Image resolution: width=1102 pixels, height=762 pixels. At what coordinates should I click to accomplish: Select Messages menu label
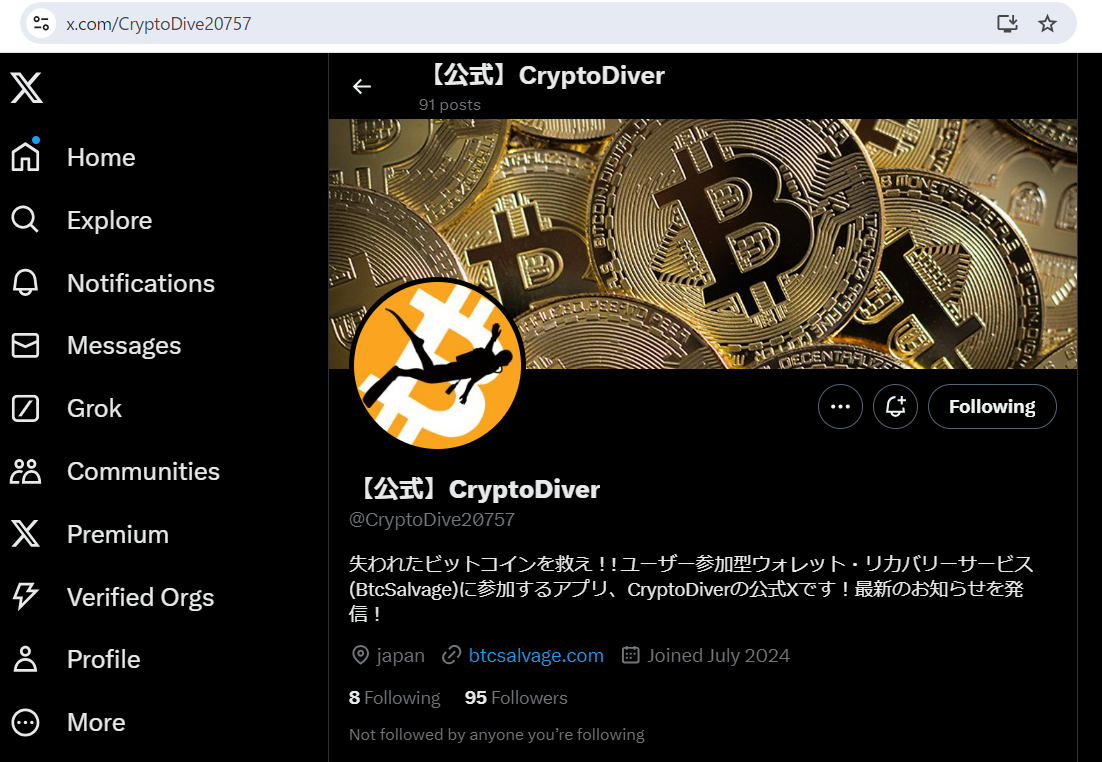tap(124, 346)
